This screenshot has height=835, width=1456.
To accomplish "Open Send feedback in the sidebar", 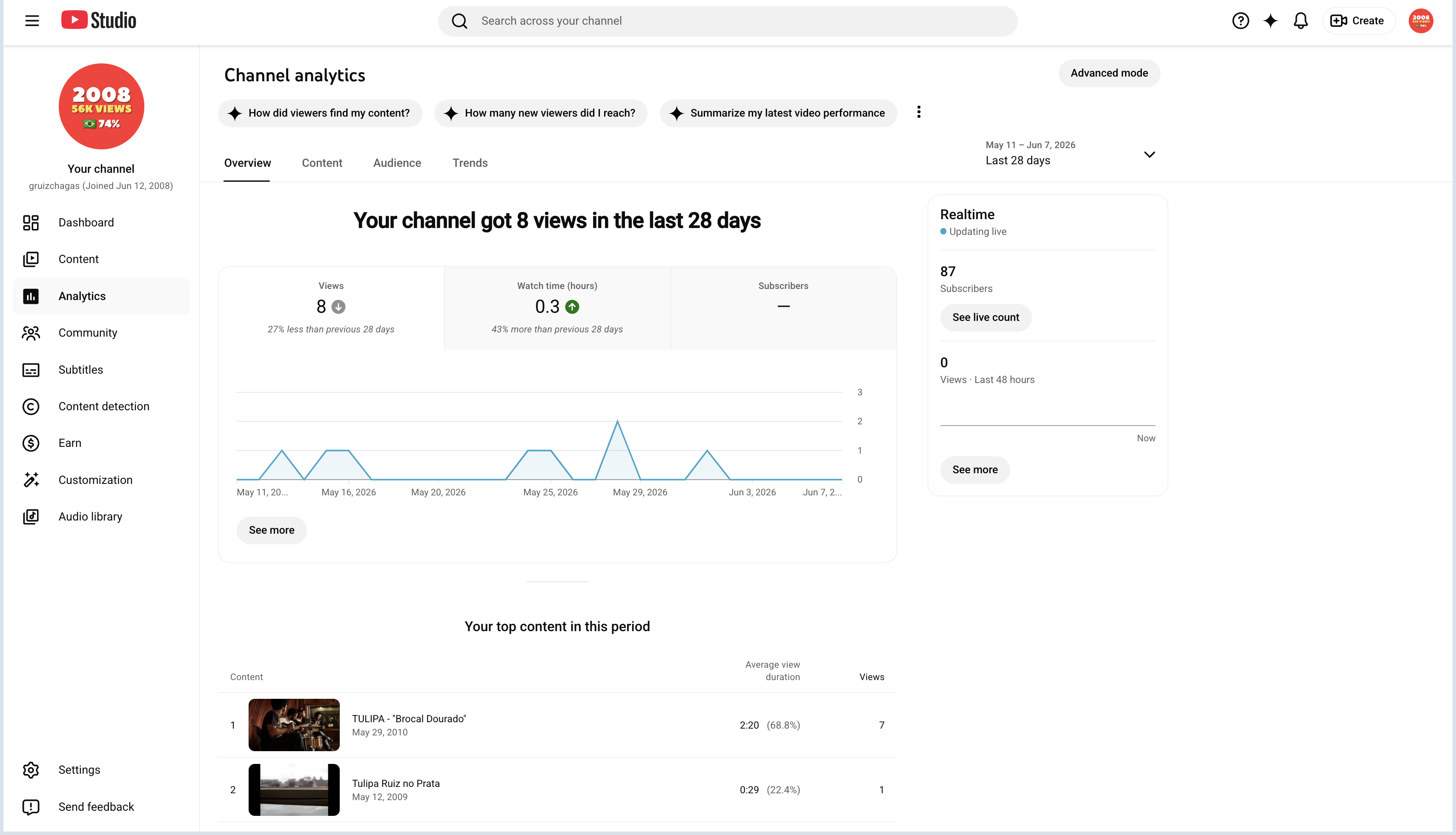I will click(101, 807).
